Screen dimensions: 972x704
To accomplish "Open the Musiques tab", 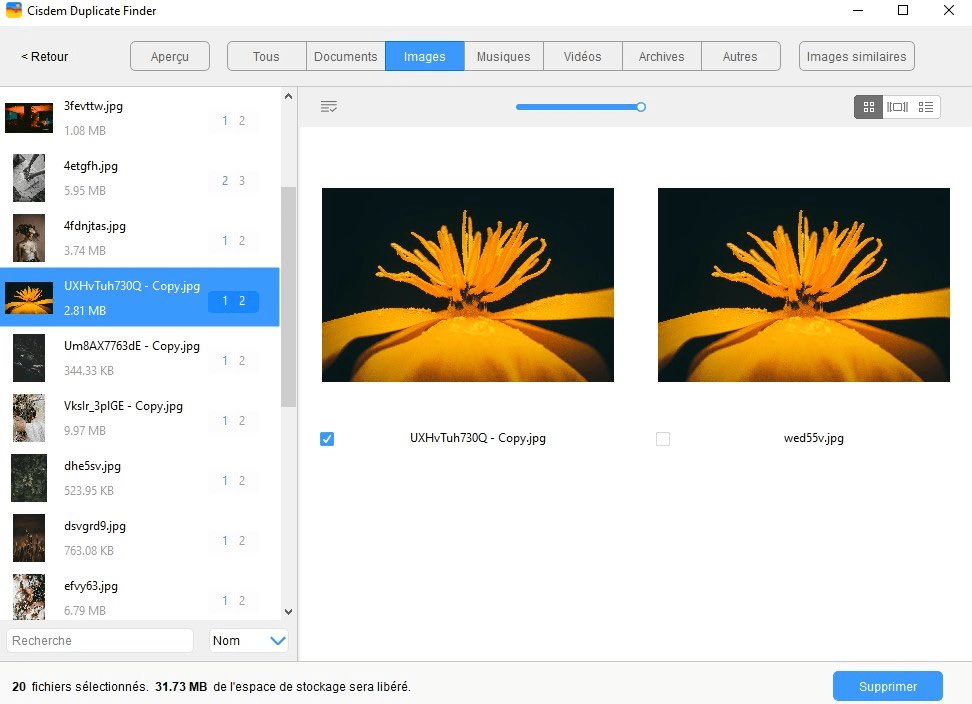I will (503, 57).
